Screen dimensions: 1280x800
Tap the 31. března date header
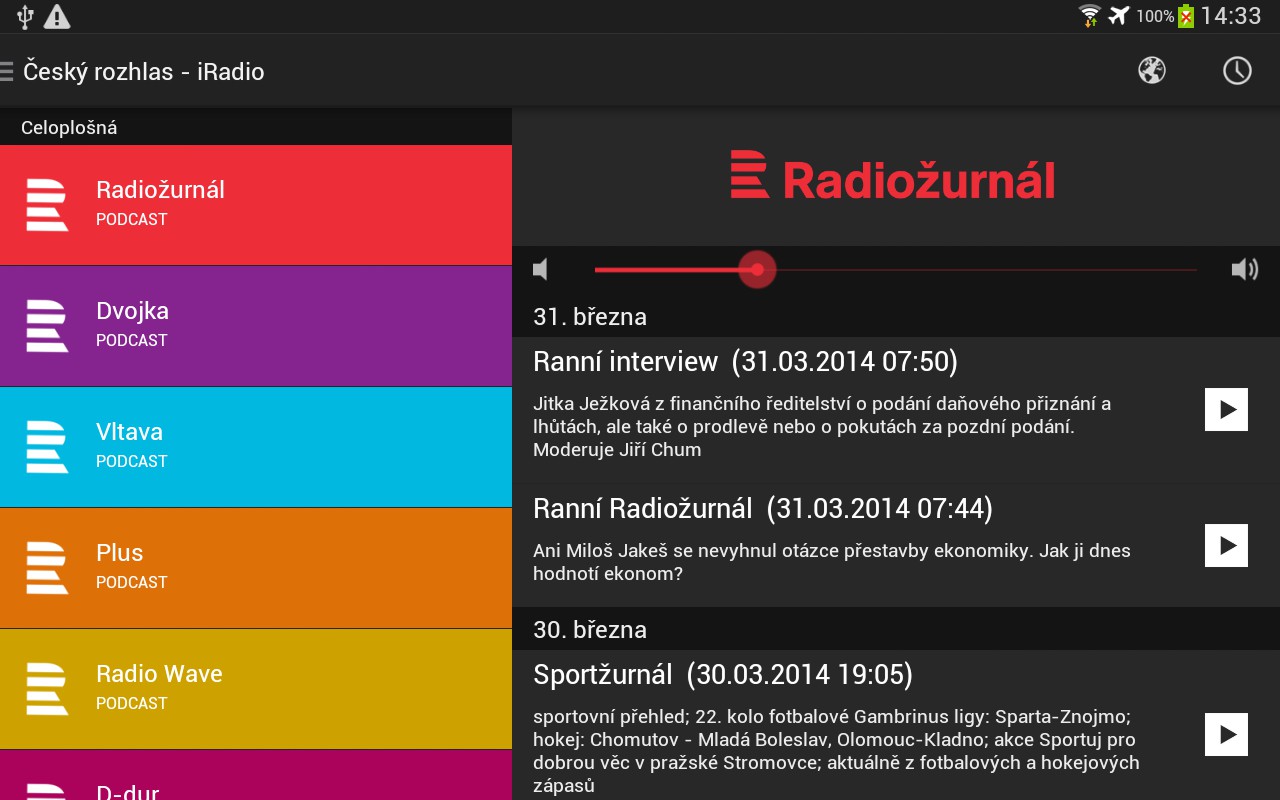590,317
